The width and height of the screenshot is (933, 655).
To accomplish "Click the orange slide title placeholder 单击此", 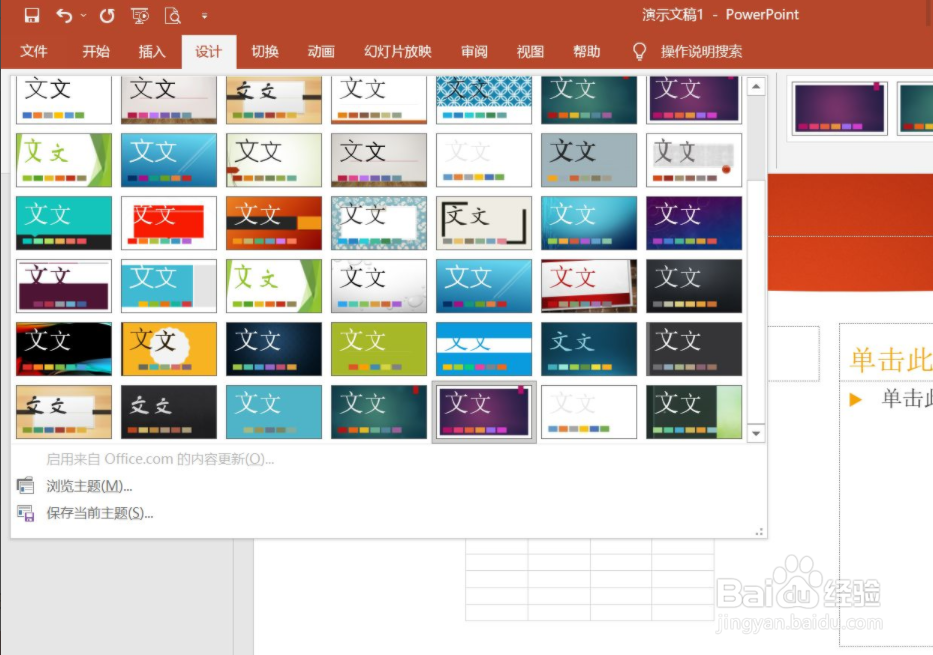I will [891, 361].
